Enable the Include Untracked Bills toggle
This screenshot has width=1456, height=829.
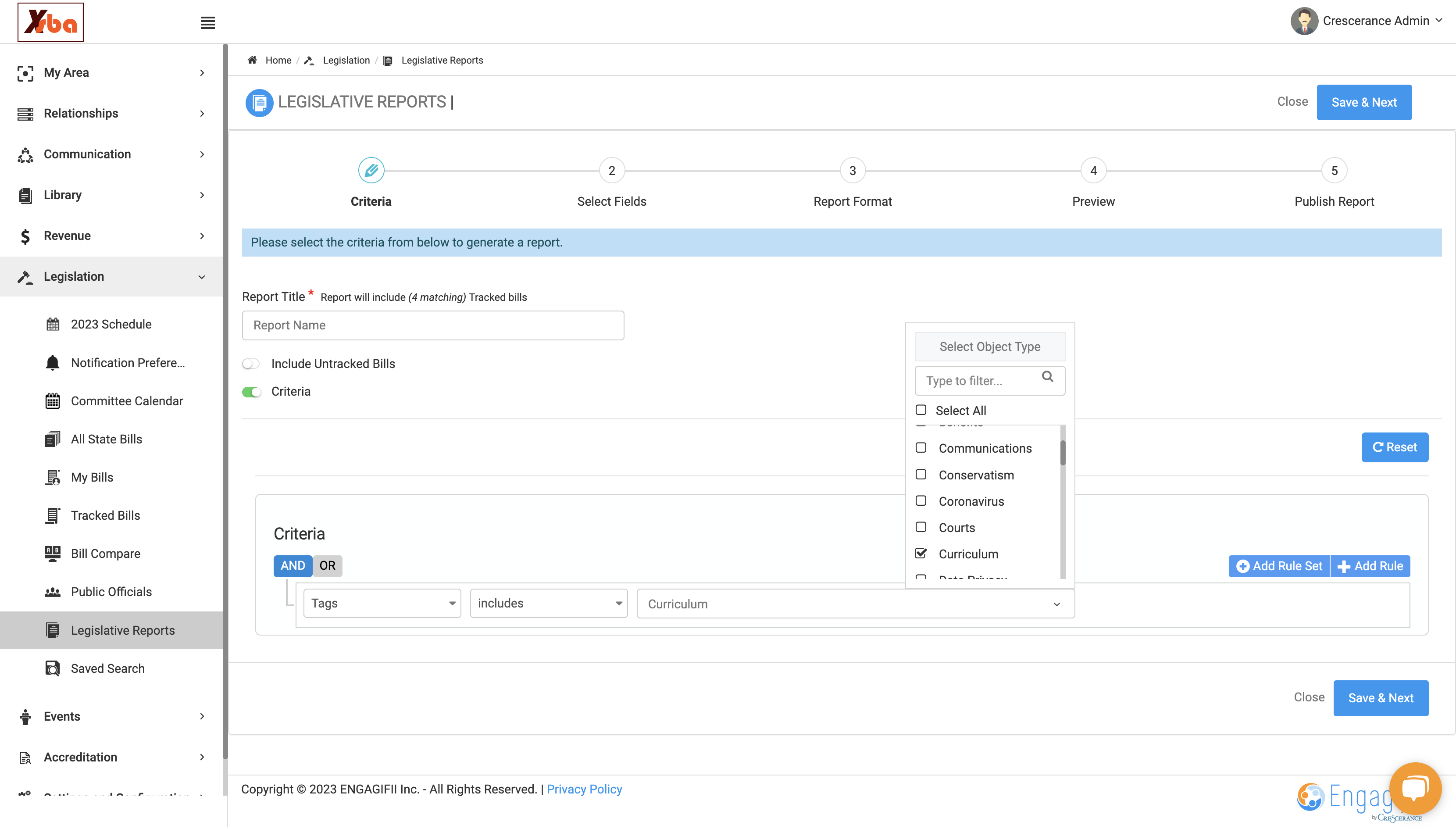[251, 363]
